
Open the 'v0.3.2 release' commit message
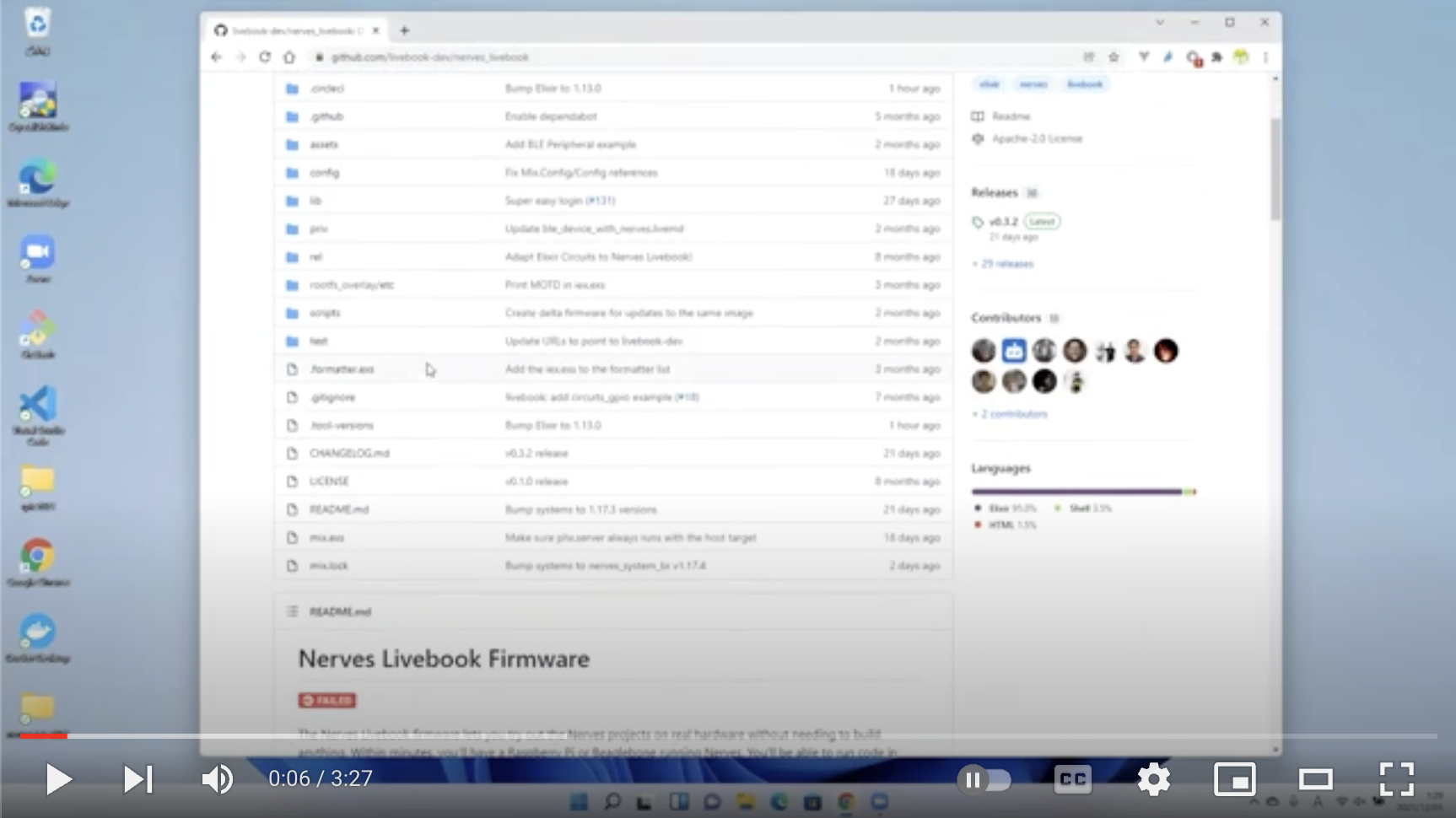(x=537, y=454)
